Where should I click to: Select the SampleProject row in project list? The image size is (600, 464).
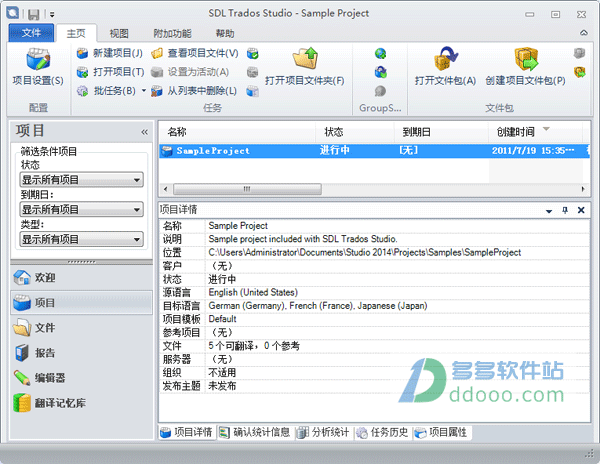375,151
